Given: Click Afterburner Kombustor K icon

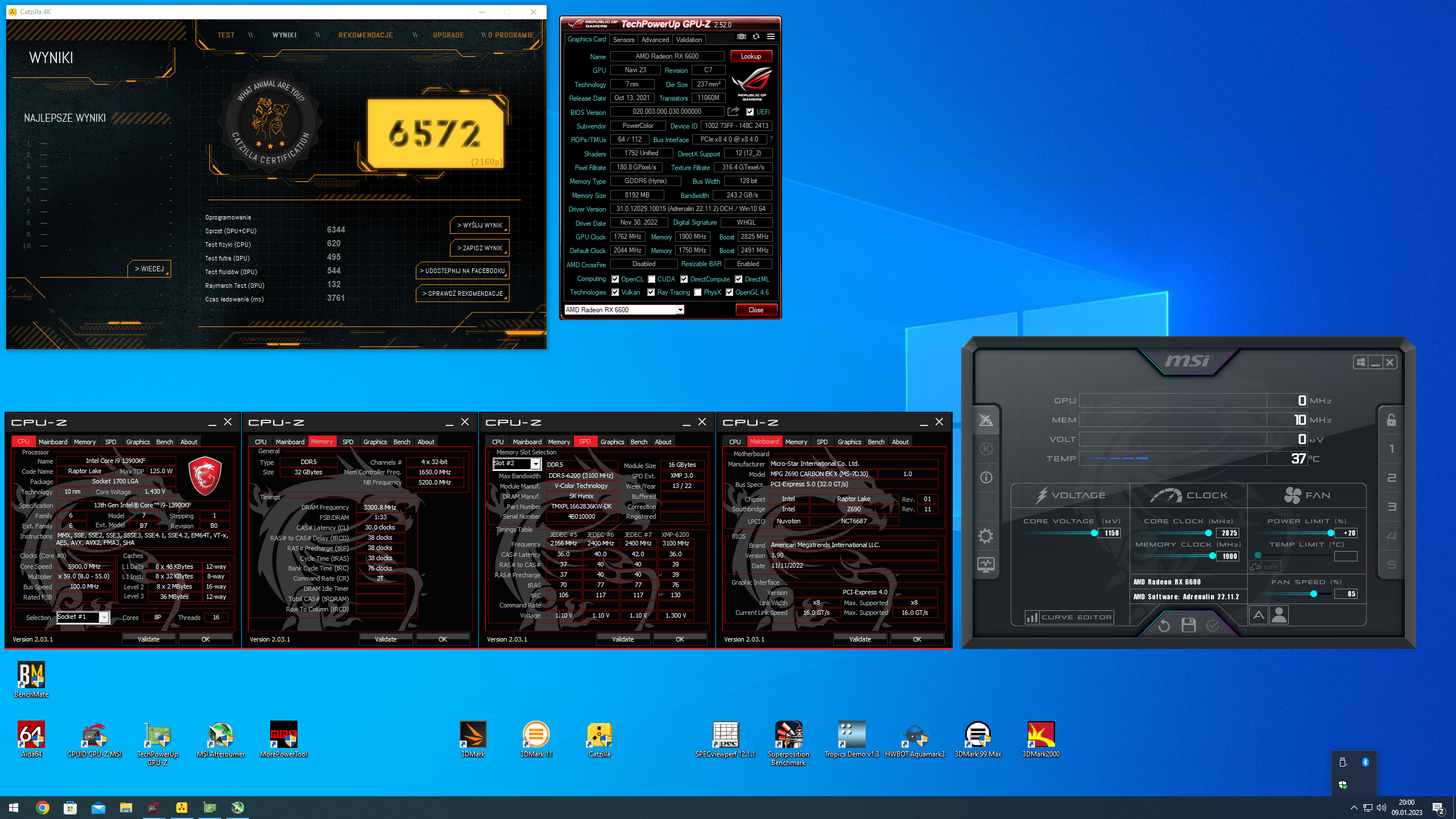Looking at the screenshot, I should pos(986,449).
